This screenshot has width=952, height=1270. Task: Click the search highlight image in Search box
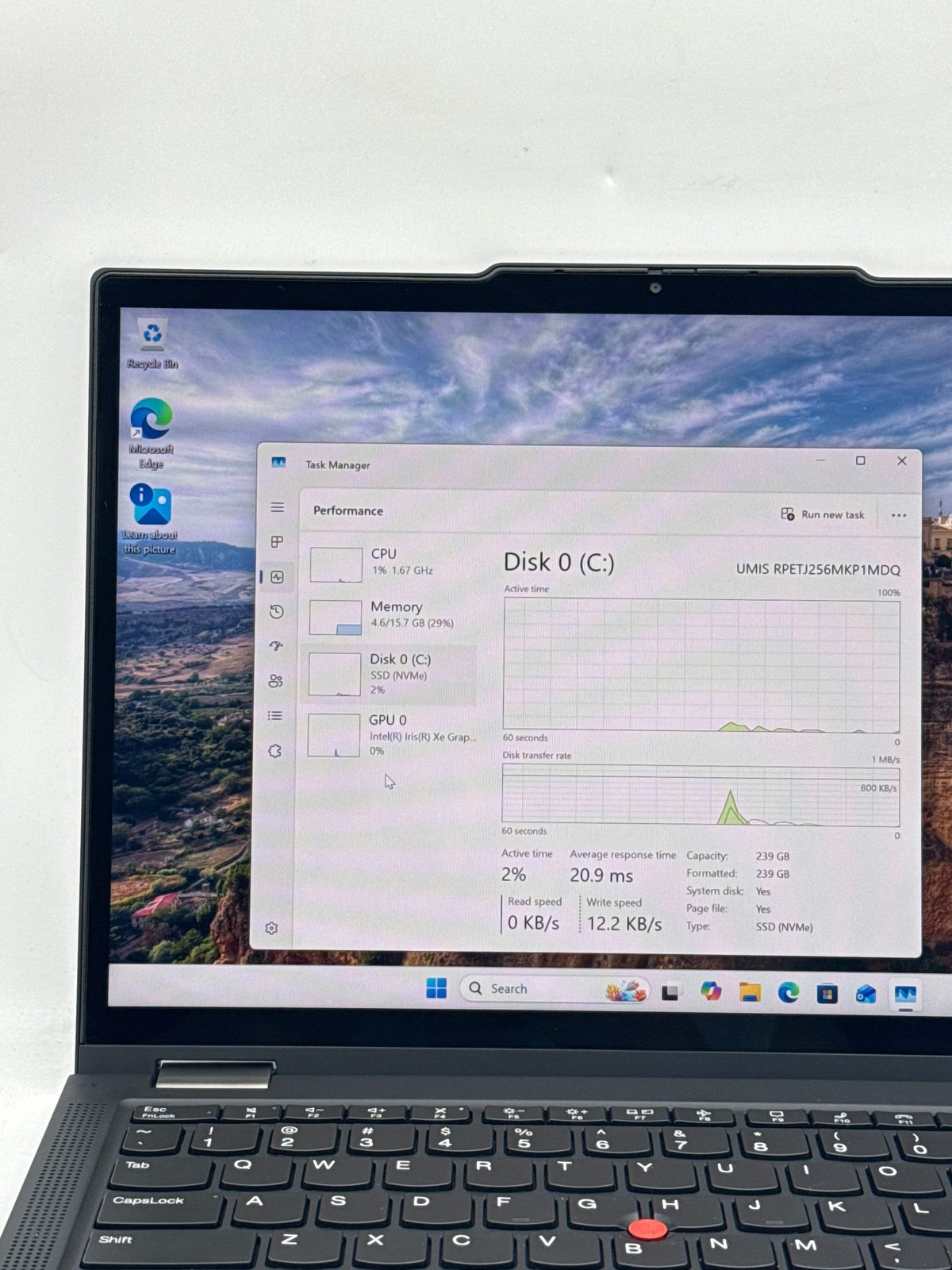626,991
